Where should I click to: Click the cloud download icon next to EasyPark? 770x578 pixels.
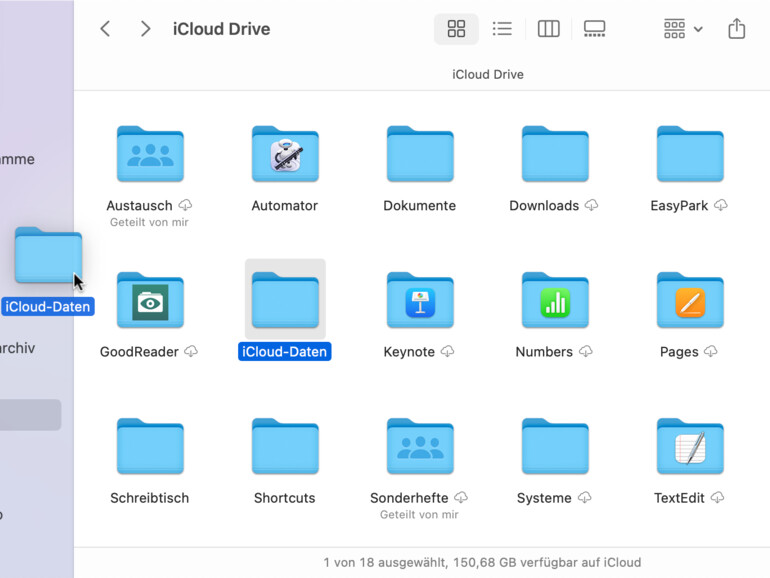point(720,205)
